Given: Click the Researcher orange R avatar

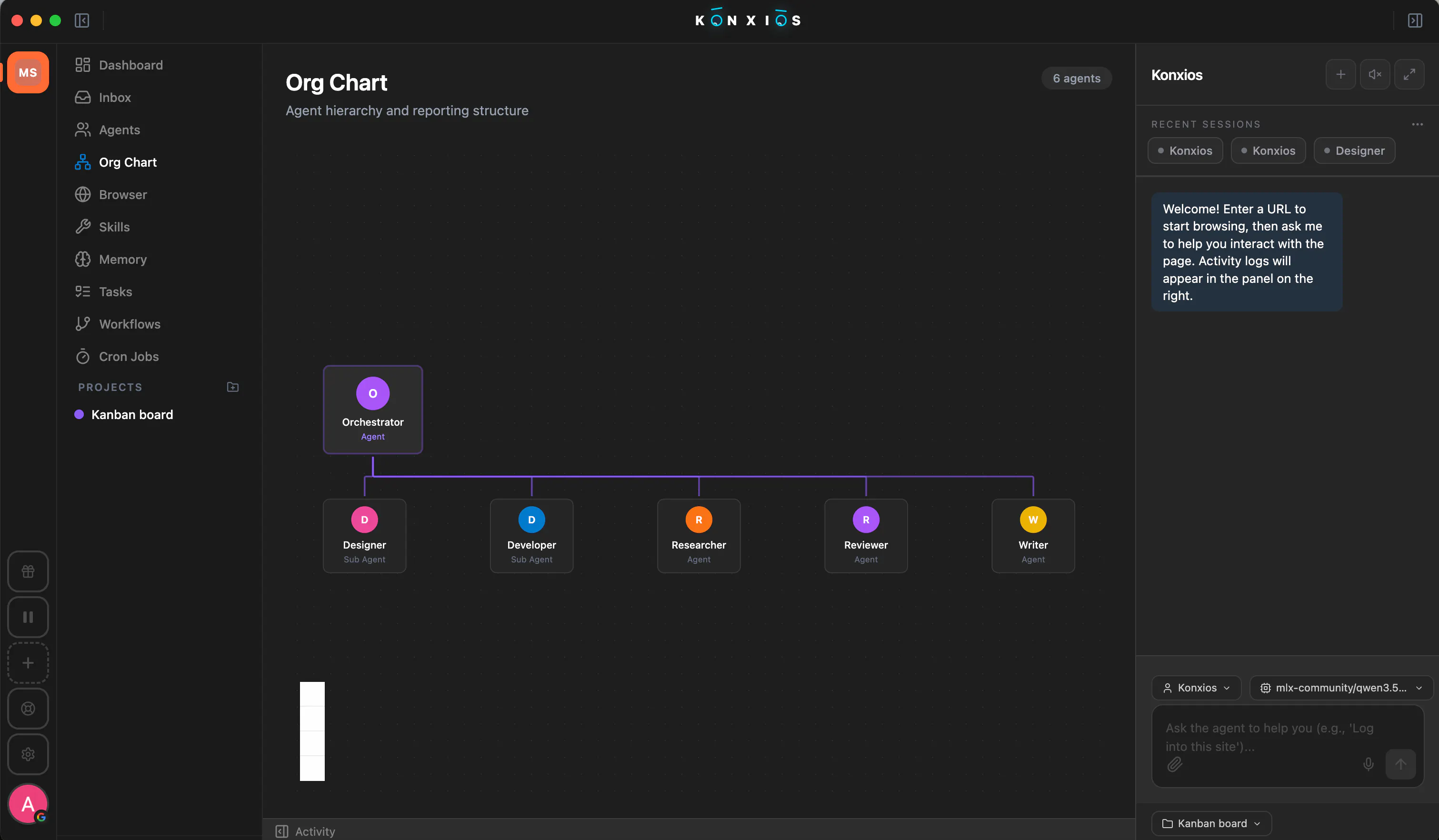Looking at the screenshot, I should click(x=699, y=520).
